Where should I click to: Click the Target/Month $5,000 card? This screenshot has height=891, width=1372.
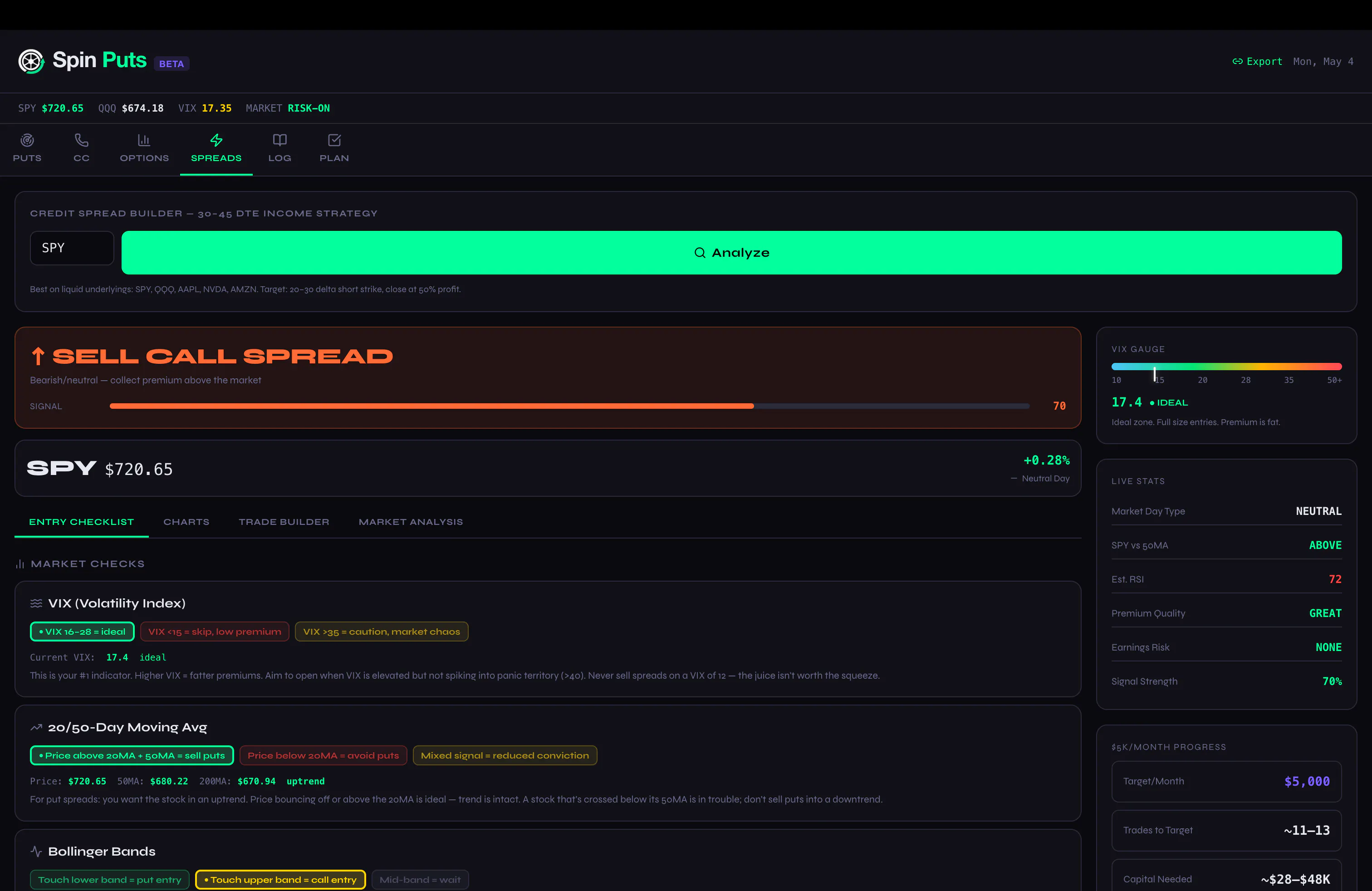(1226, 782)
